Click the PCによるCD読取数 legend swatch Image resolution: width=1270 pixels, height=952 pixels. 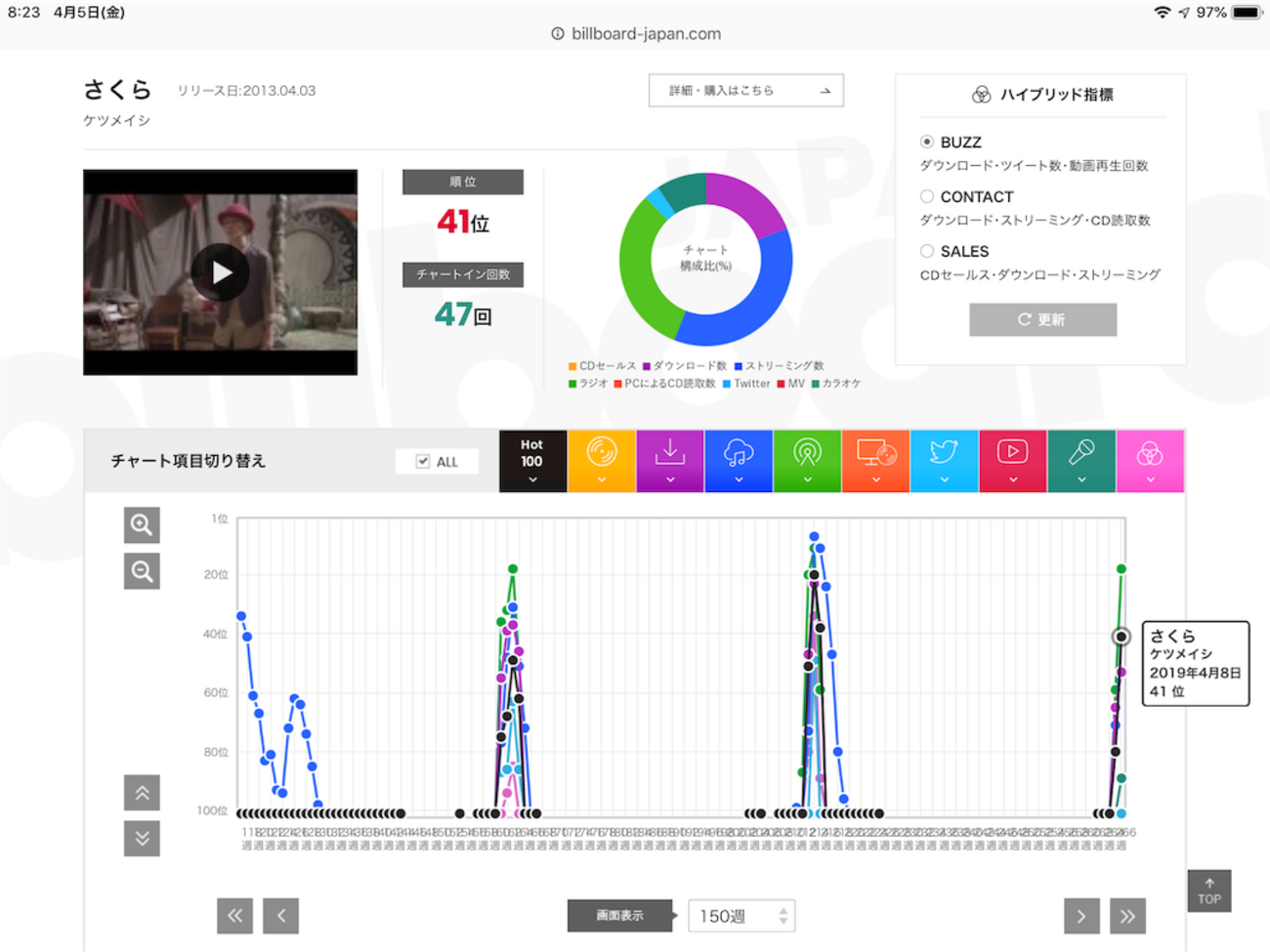tap(617, 384)
